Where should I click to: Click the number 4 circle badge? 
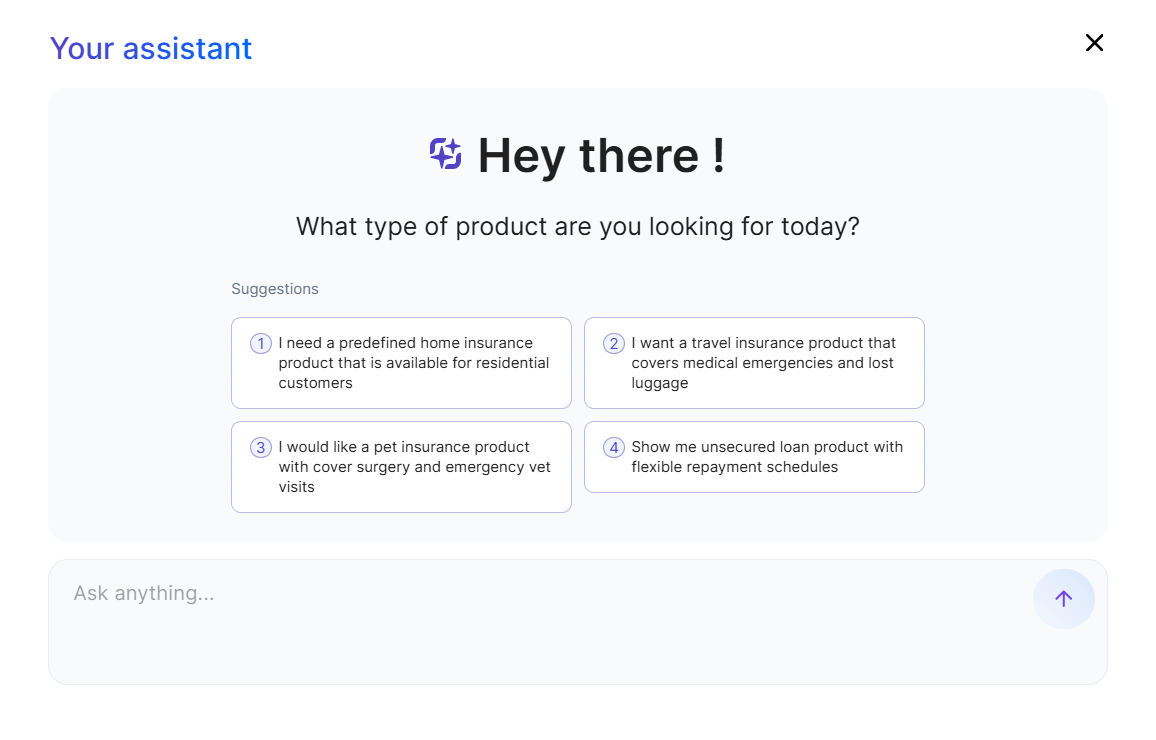614,448
